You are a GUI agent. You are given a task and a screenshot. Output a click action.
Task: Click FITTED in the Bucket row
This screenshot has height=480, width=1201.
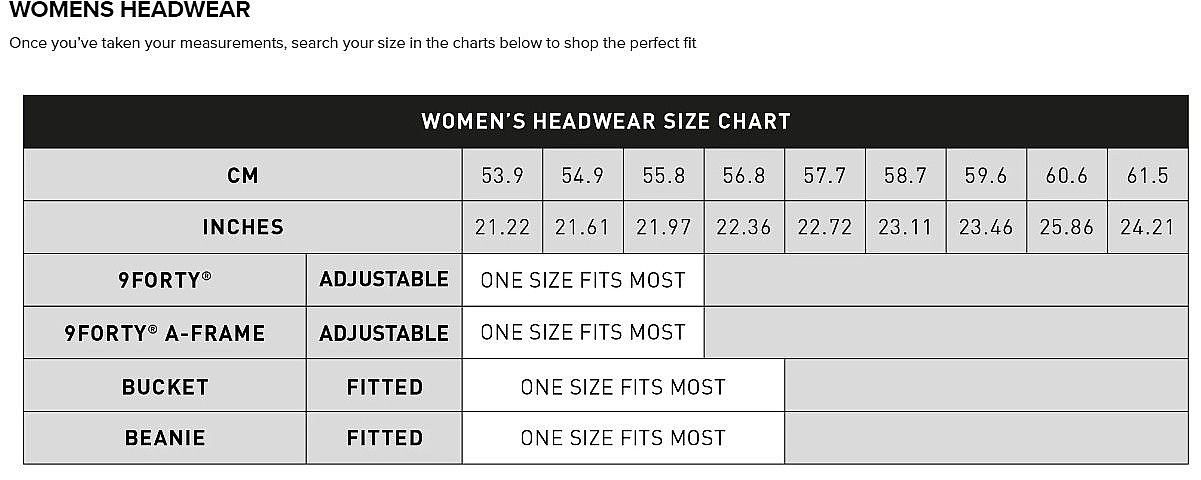click(385, 386)
